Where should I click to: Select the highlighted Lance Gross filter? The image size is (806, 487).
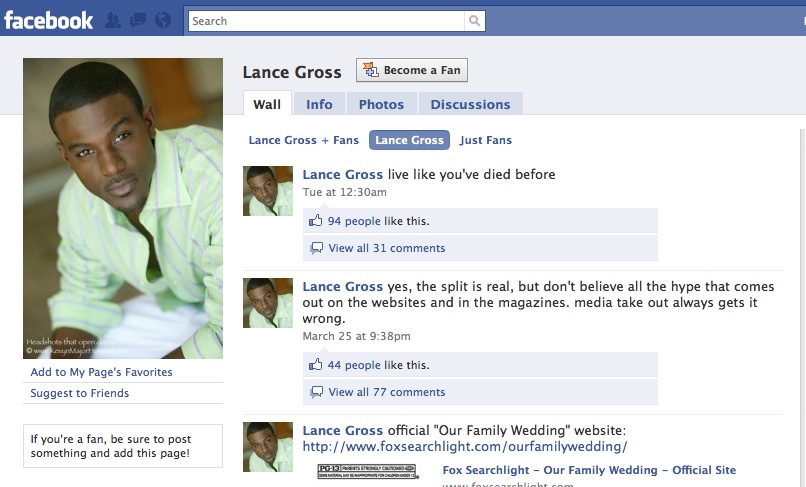pyautogui.click(x=409, y=140)
